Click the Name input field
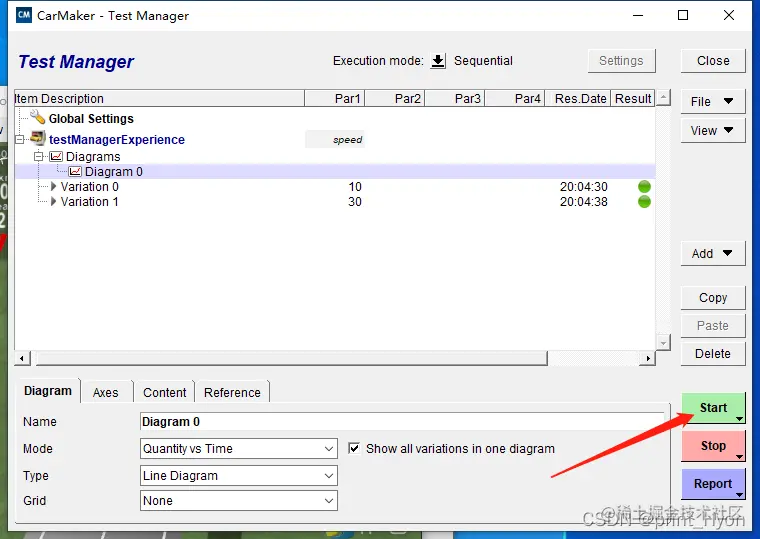Screen dimensions: 760x539 tap(402, 422)
